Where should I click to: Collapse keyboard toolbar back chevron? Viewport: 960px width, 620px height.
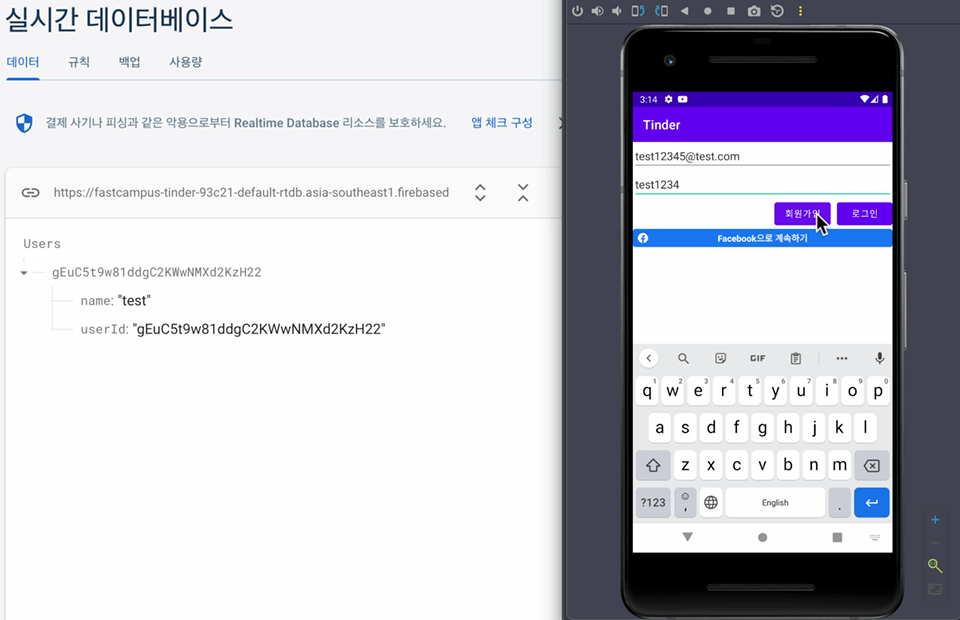(648, 359)
